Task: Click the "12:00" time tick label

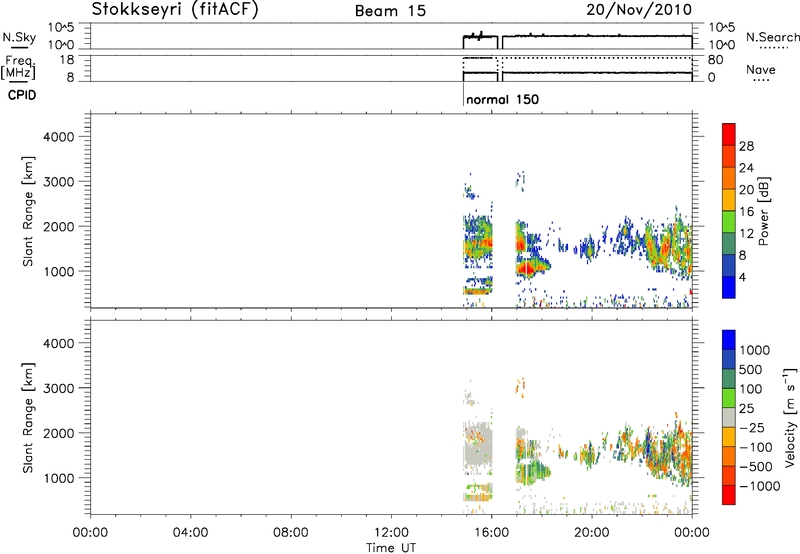Action: point(391,533)
